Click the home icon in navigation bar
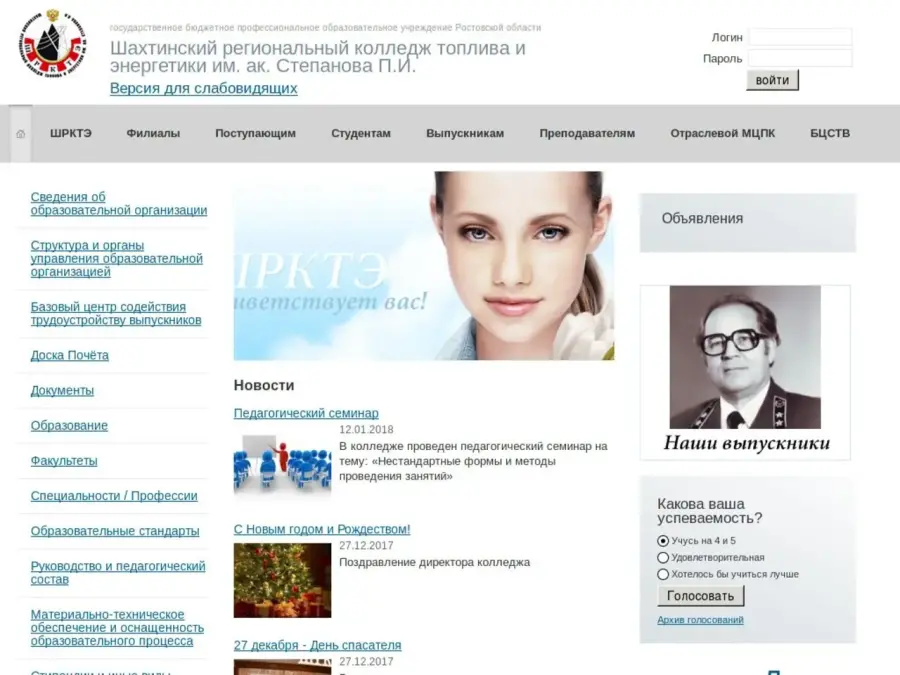The height and width of the screenshot is (675, 900). (x=21, y=134)
